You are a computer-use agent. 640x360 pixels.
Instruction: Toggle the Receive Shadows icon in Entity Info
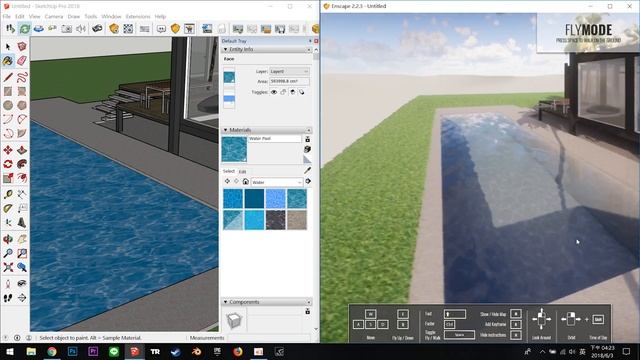pyautogui.click(x=302, y=92)
